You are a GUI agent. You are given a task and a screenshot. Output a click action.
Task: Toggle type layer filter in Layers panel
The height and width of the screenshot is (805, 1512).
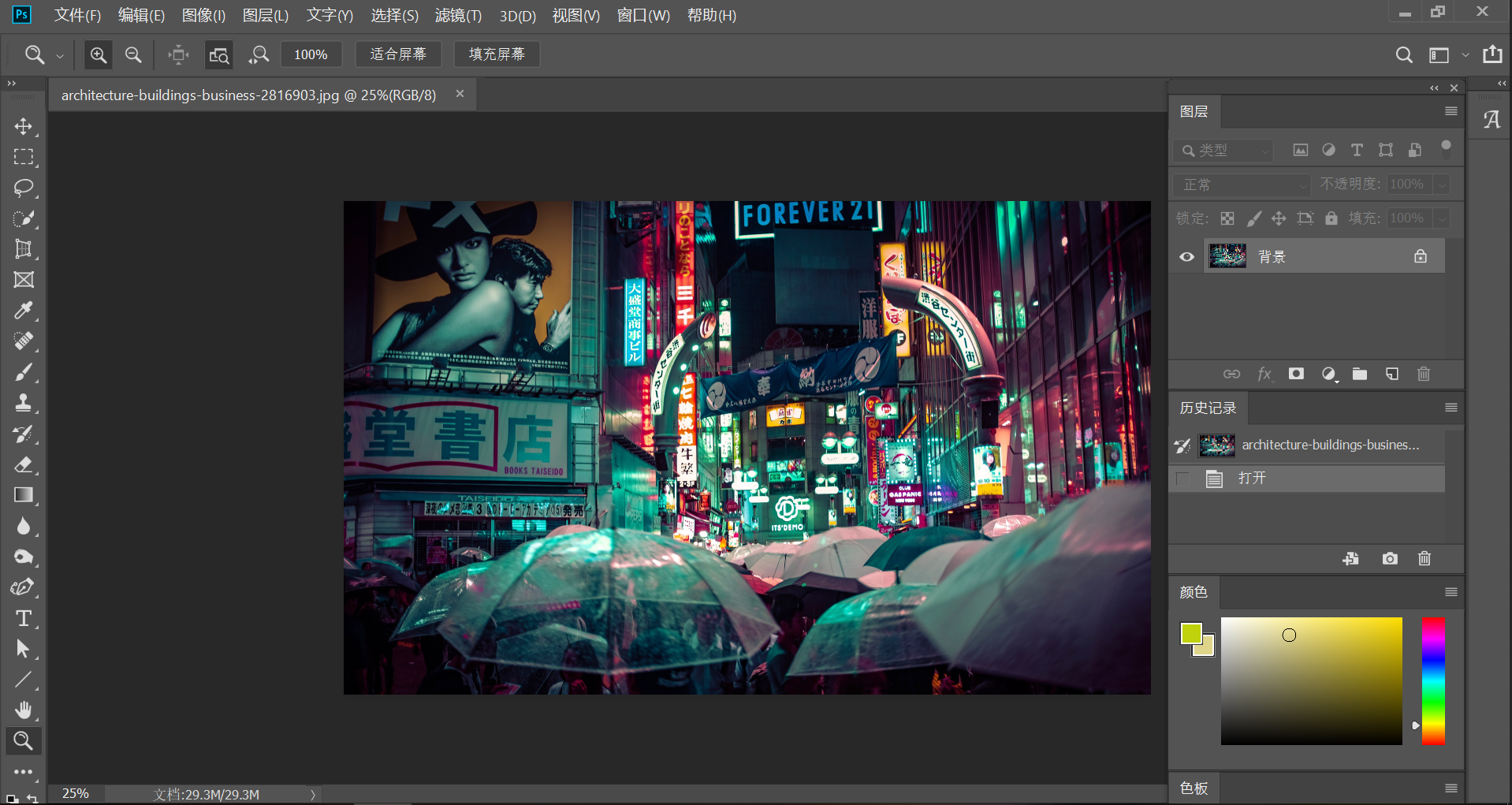tap(1357, 150)
